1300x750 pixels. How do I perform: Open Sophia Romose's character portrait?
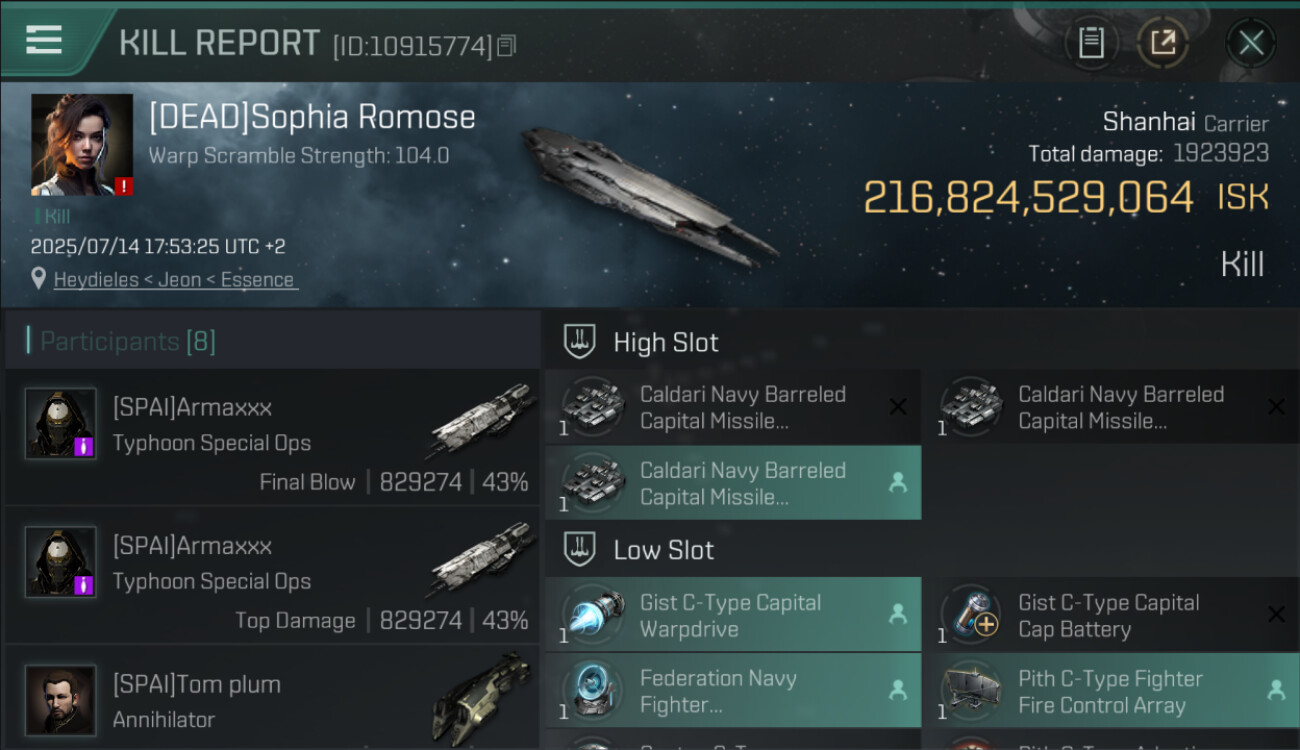coord(81,144)
